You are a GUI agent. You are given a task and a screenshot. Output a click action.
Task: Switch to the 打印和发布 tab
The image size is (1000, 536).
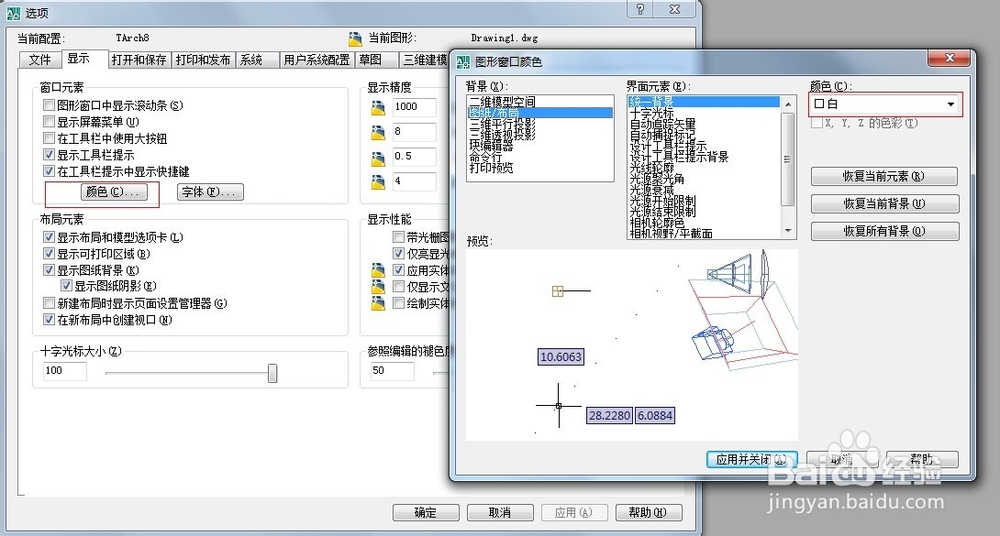(203, 59)
